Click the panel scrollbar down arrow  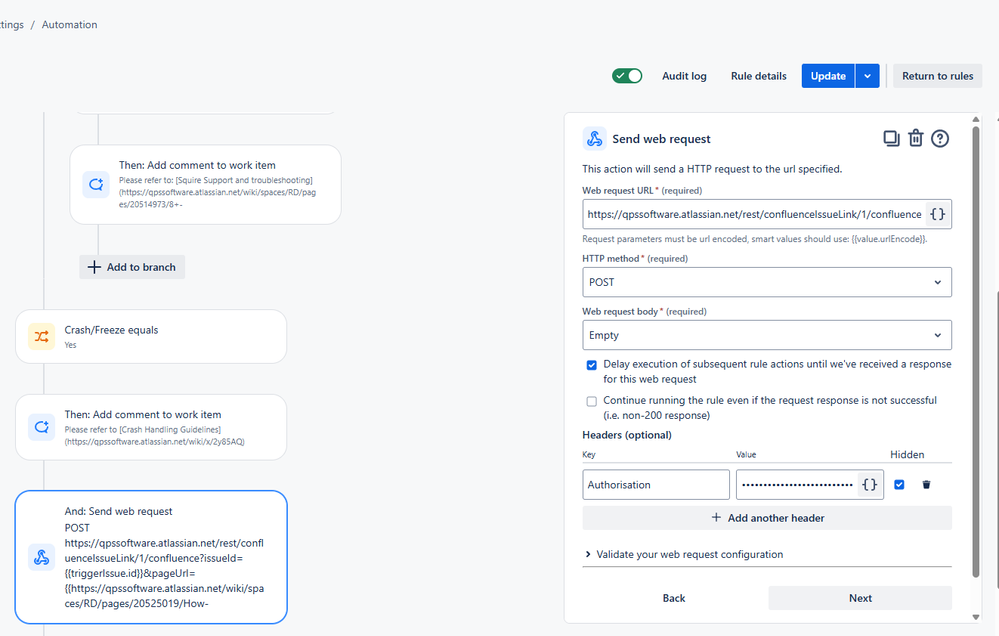(975, 617)
